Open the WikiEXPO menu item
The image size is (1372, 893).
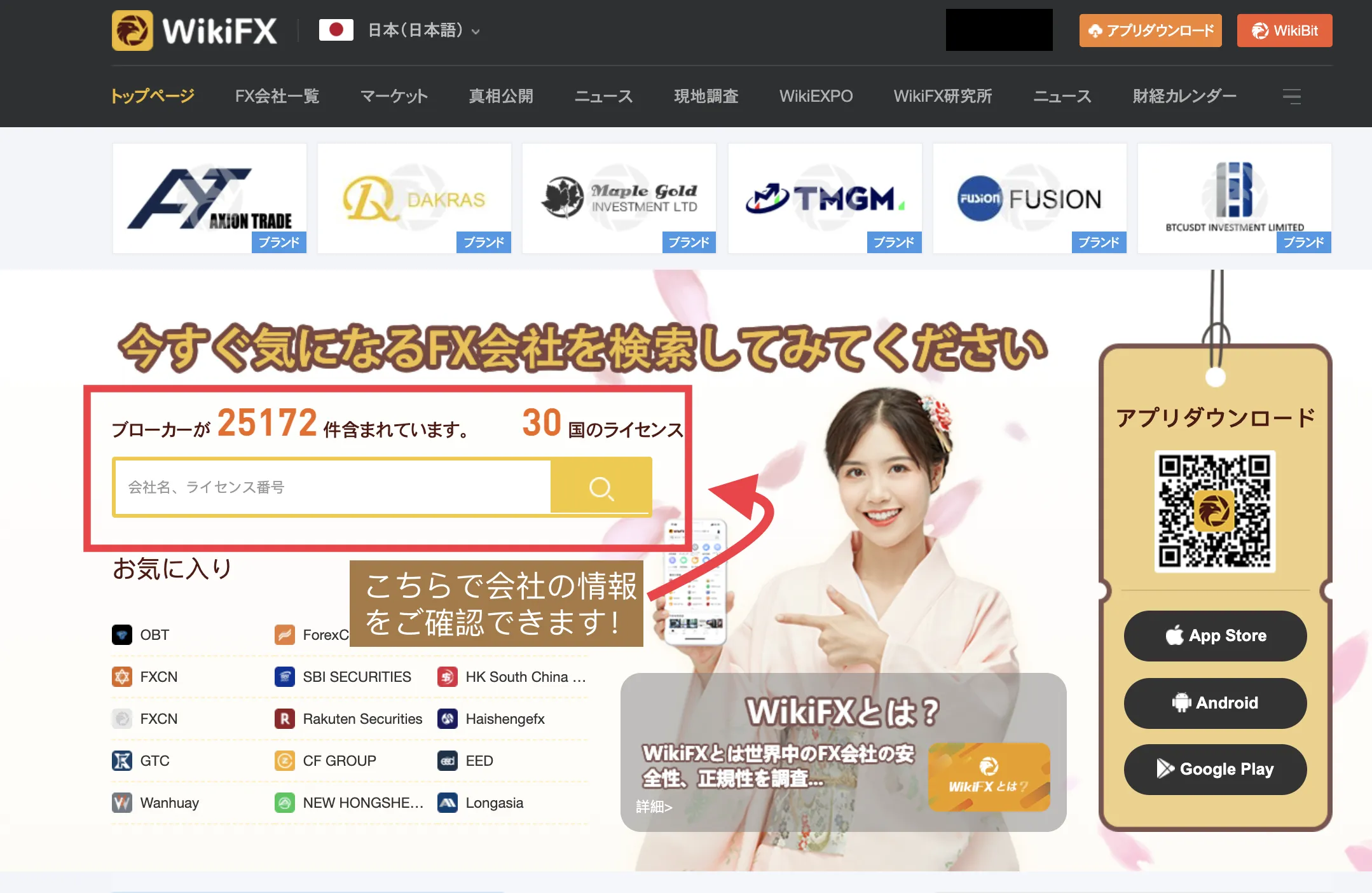[816, 96]
